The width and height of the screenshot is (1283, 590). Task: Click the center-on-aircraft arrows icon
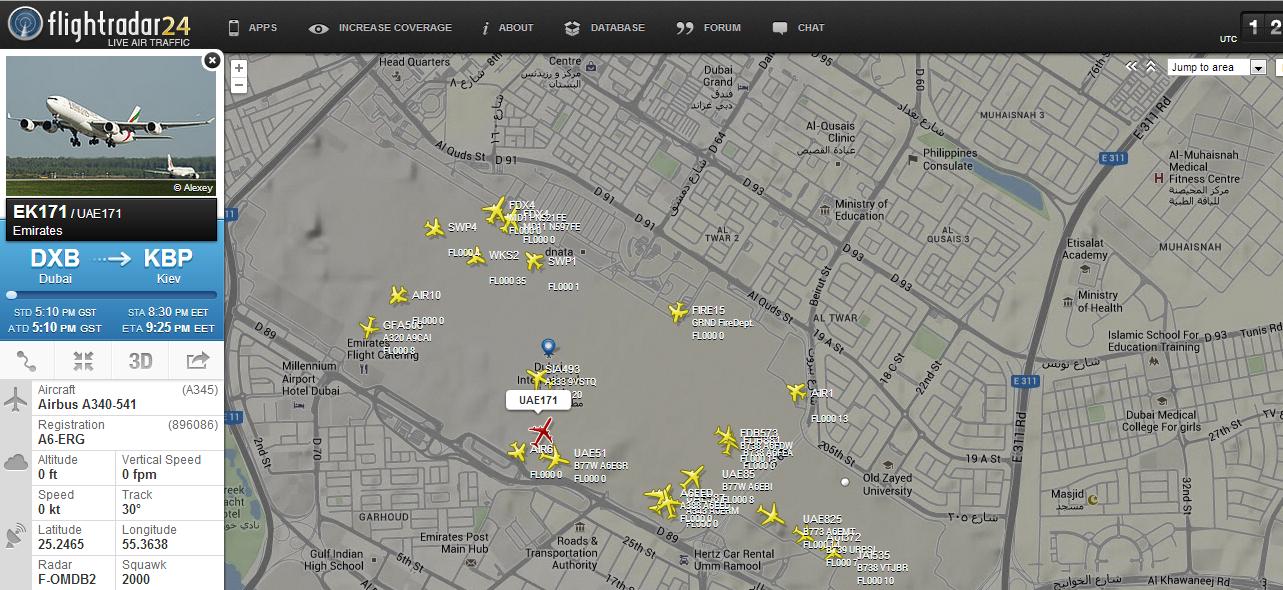pyautogui.click(x=84, y=362)
